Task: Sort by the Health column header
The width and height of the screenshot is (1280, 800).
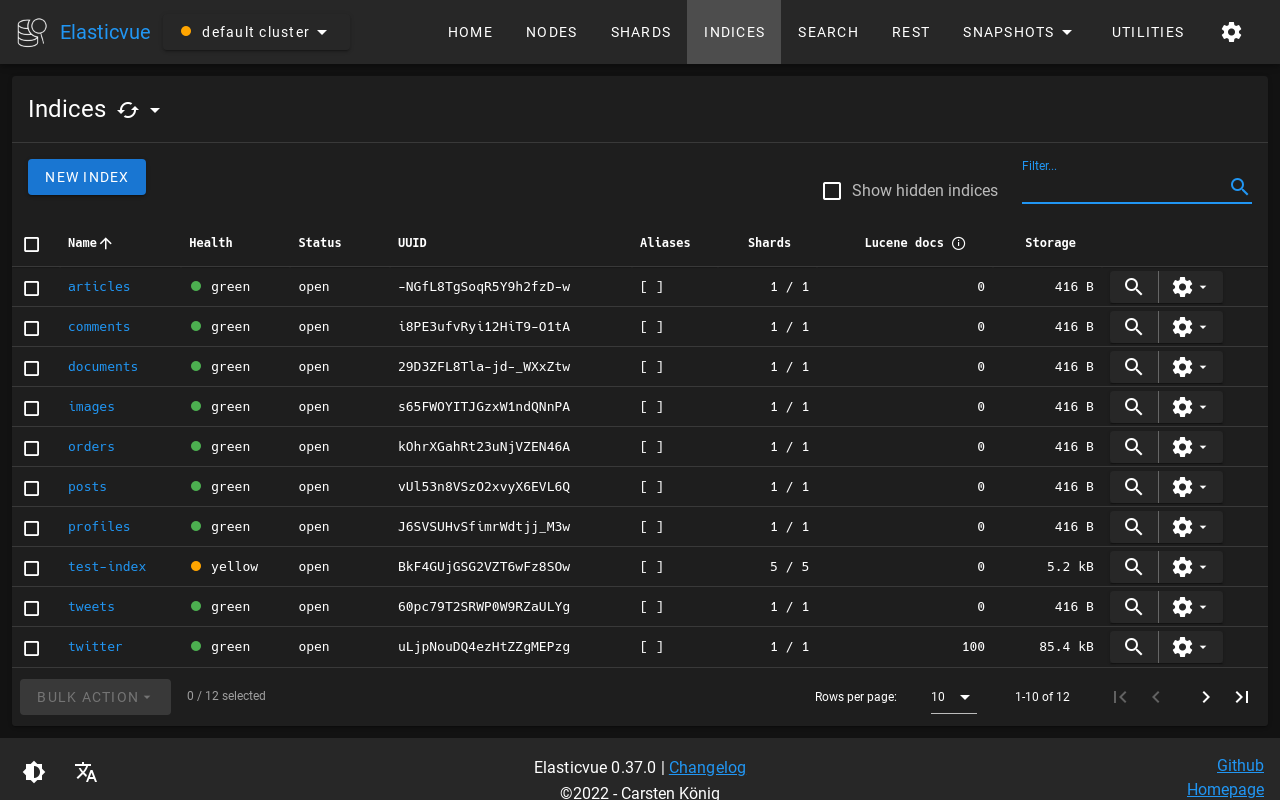Action: point(211,243)
